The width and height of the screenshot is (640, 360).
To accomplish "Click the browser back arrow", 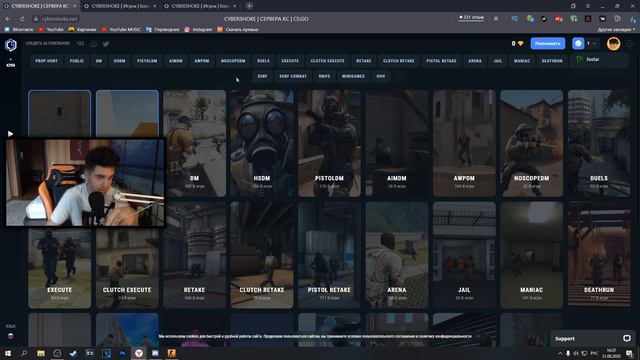I will [x=8, y=19].
